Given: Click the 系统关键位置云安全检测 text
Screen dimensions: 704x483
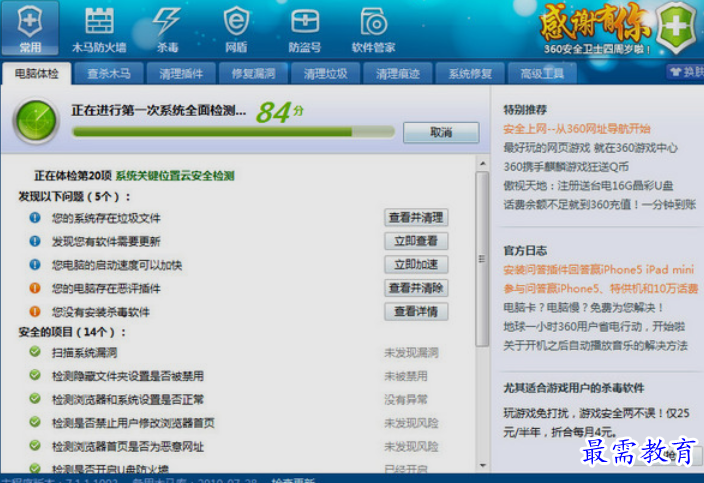Looking at the screenshot, I should [175, 176].
